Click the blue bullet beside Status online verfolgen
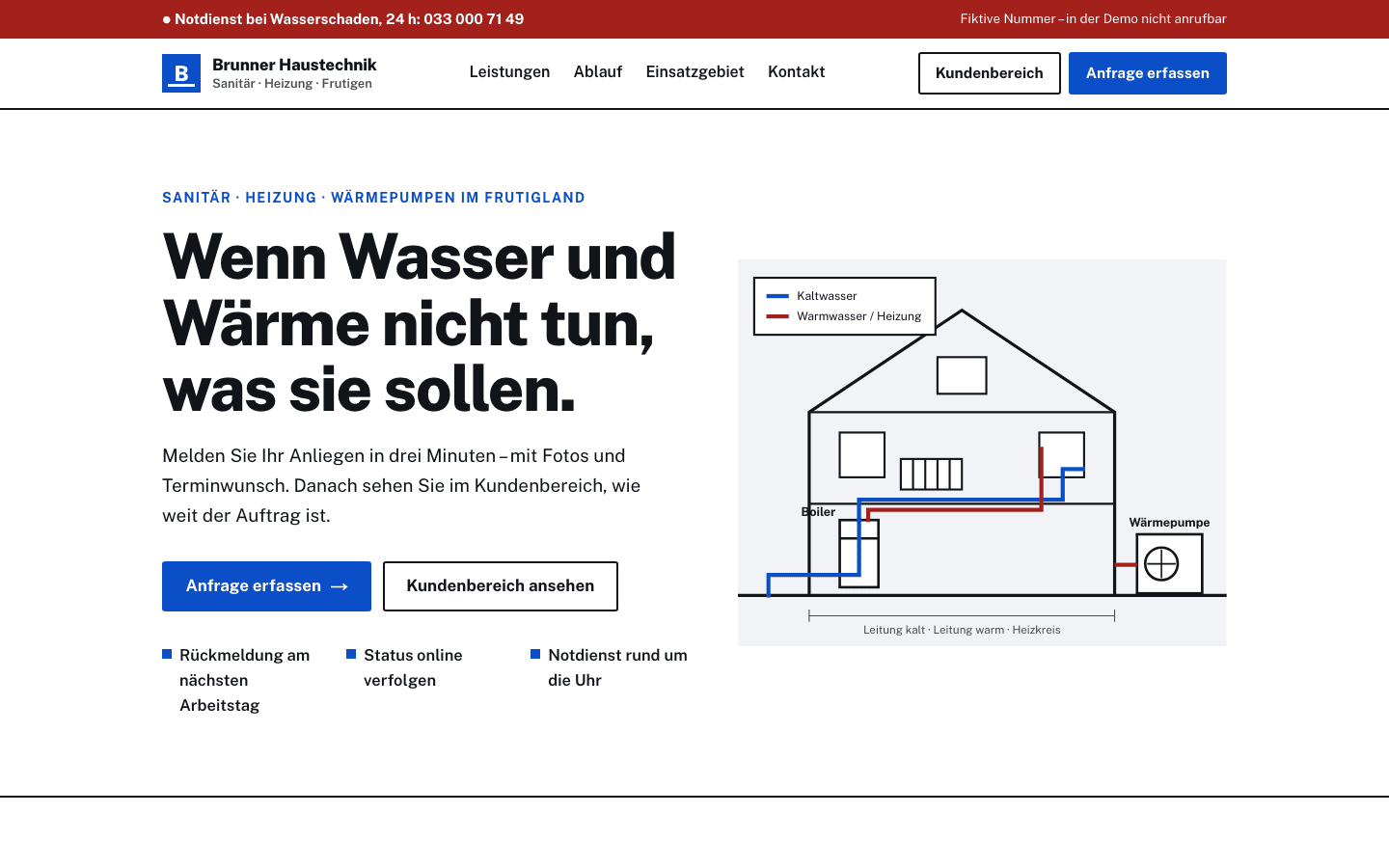 [x=351, y=654]
